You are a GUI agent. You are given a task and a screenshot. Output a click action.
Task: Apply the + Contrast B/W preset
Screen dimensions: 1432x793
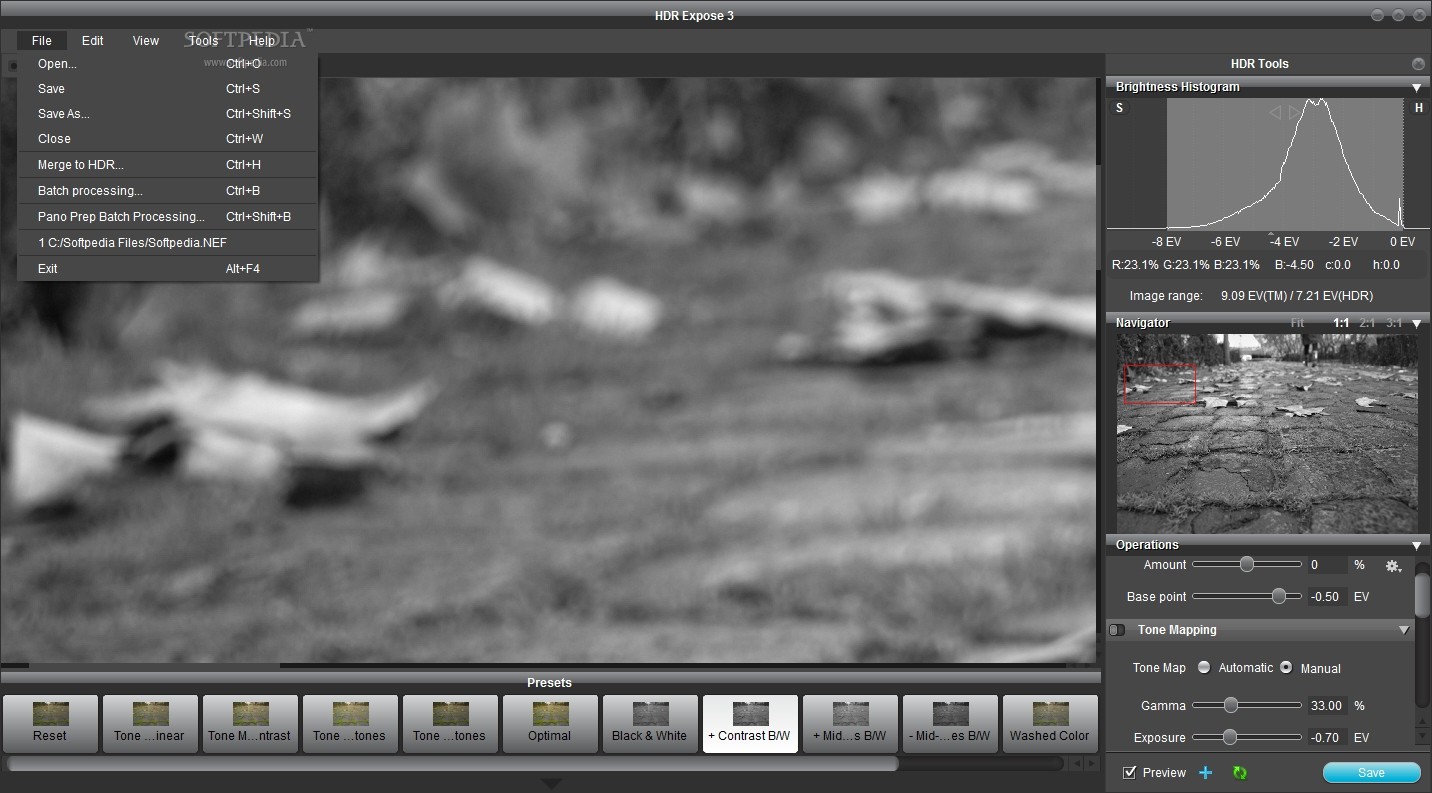(750, 724)
